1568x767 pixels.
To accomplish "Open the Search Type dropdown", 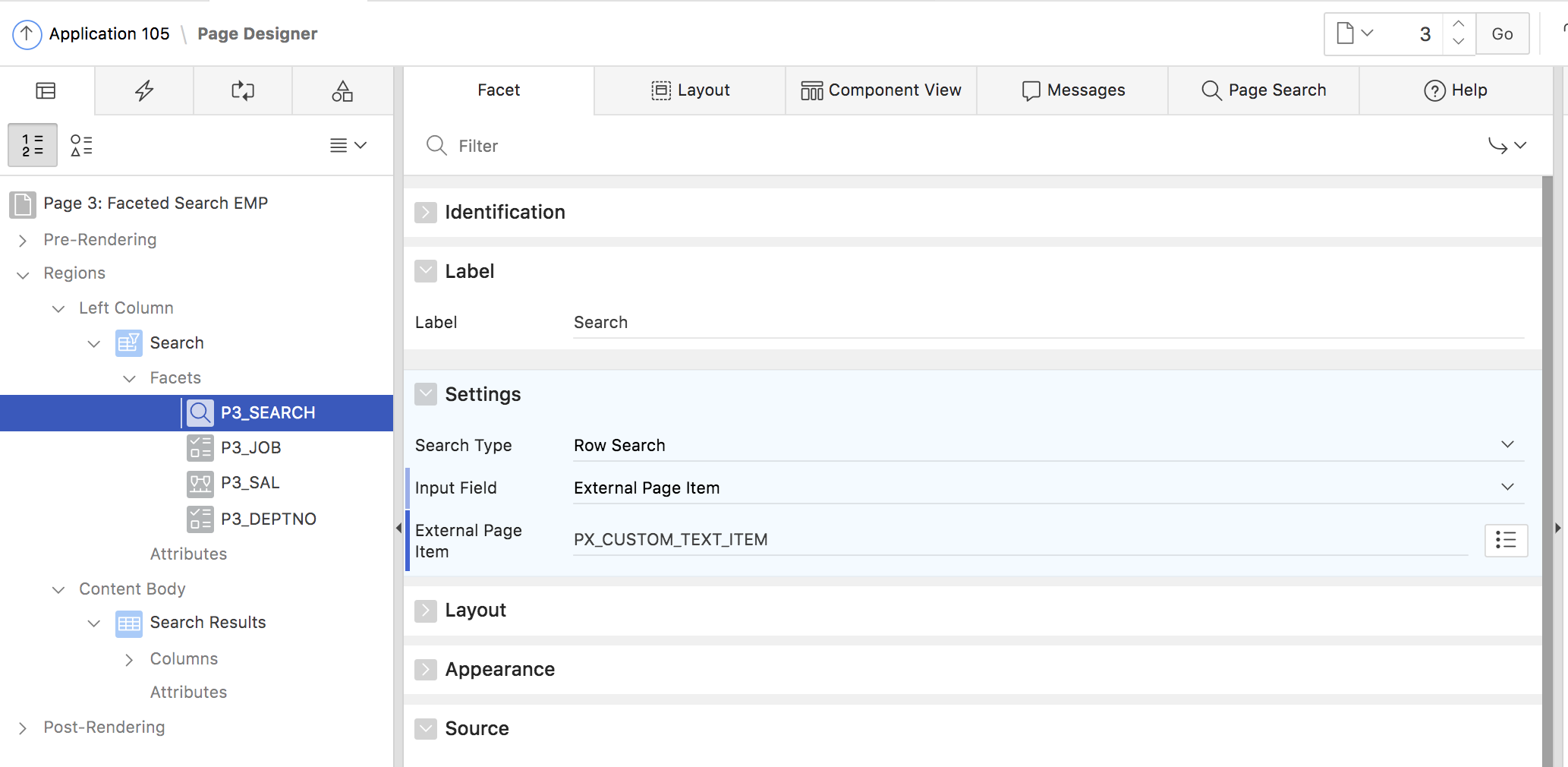I will [1507, 445].
